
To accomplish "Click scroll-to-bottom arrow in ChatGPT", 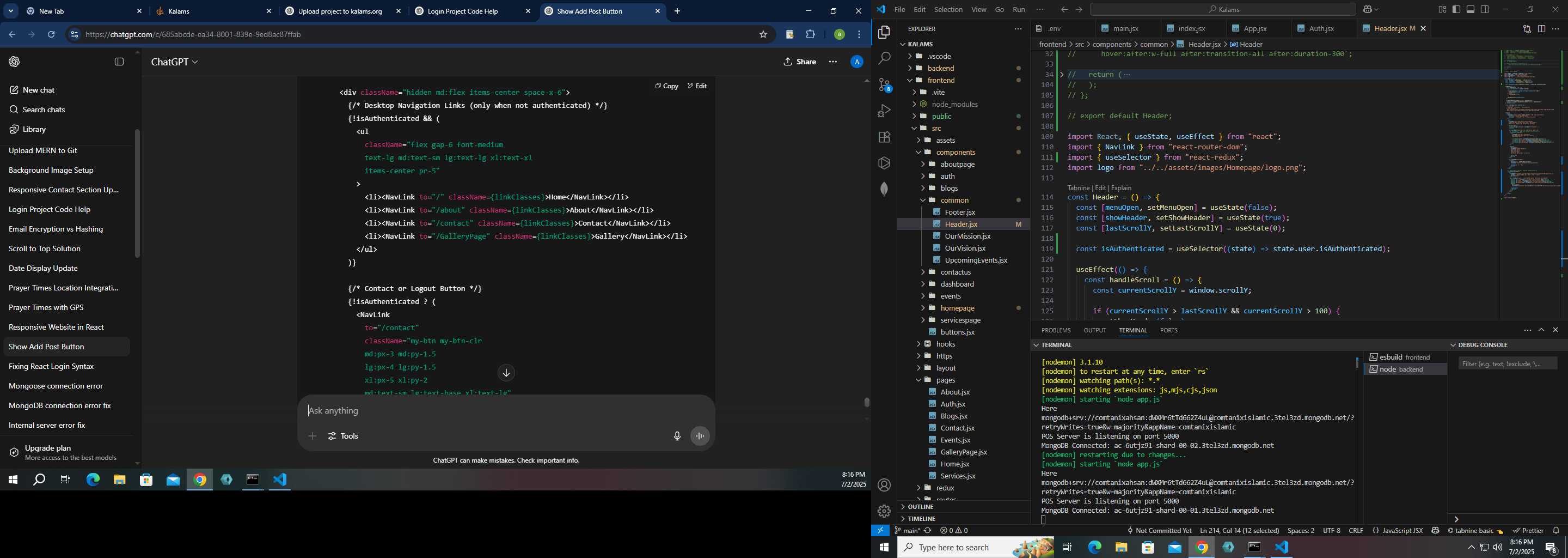I will click(x=506, y=373).
